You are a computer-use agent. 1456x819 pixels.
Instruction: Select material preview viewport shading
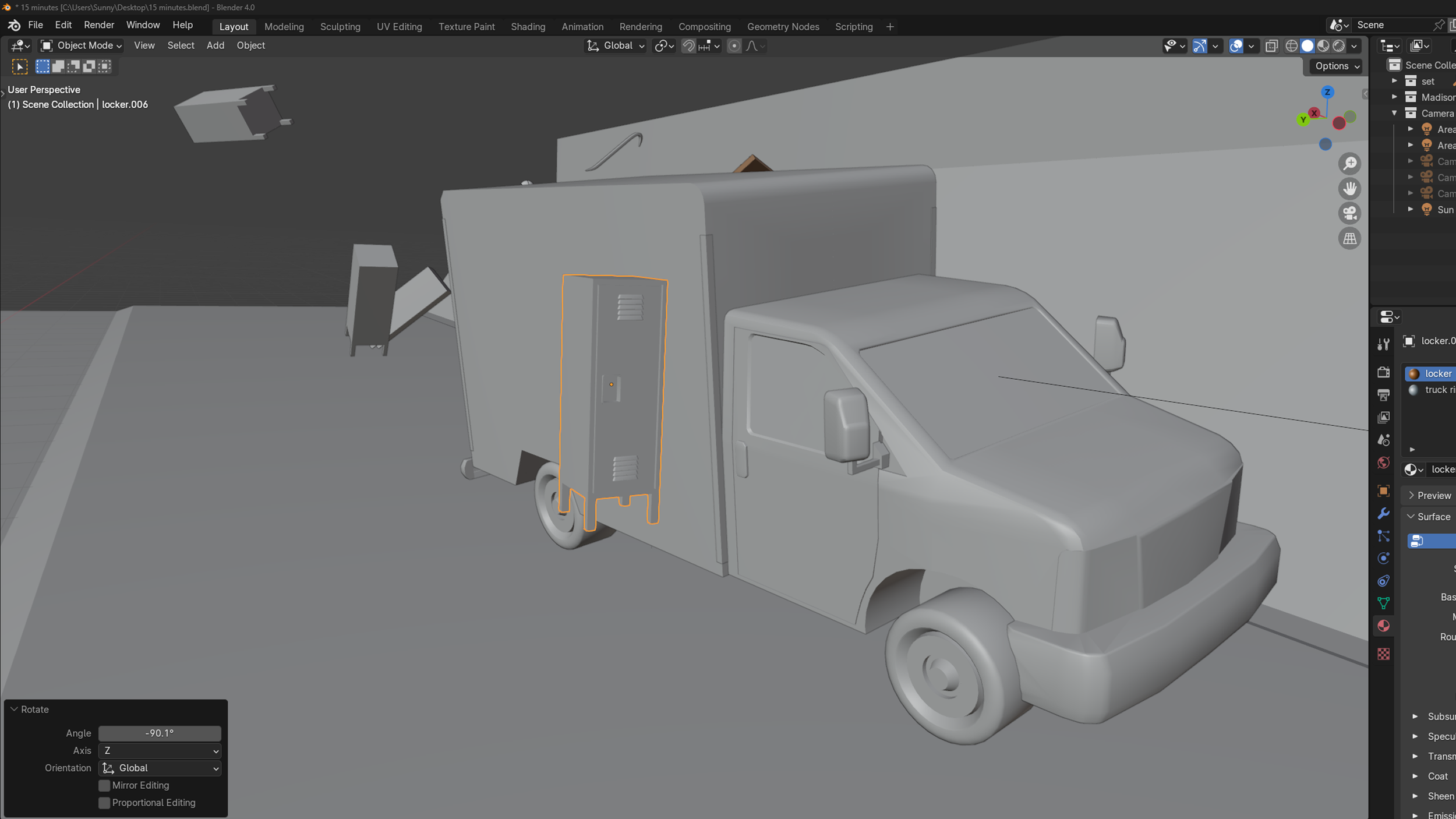1323,46
